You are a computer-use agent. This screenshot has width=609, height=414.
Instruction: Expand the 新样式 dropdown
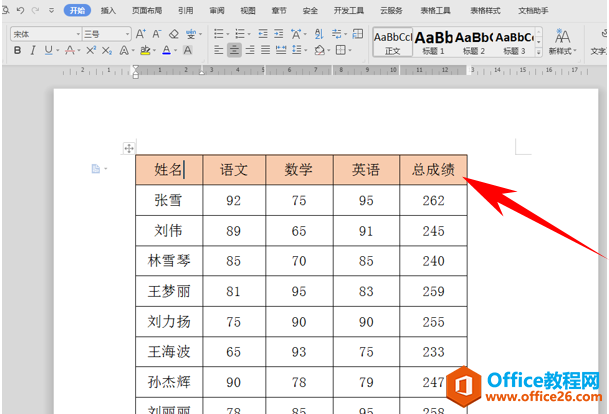562,50
